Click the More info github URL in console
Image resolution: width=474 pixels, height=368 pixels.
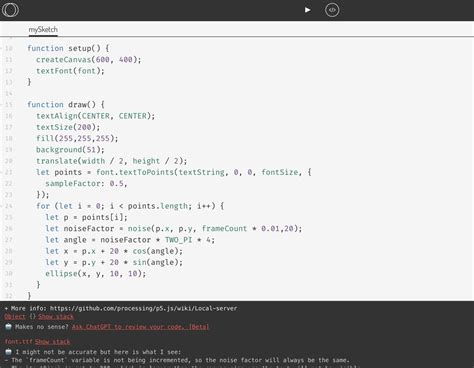coord(144,308)
